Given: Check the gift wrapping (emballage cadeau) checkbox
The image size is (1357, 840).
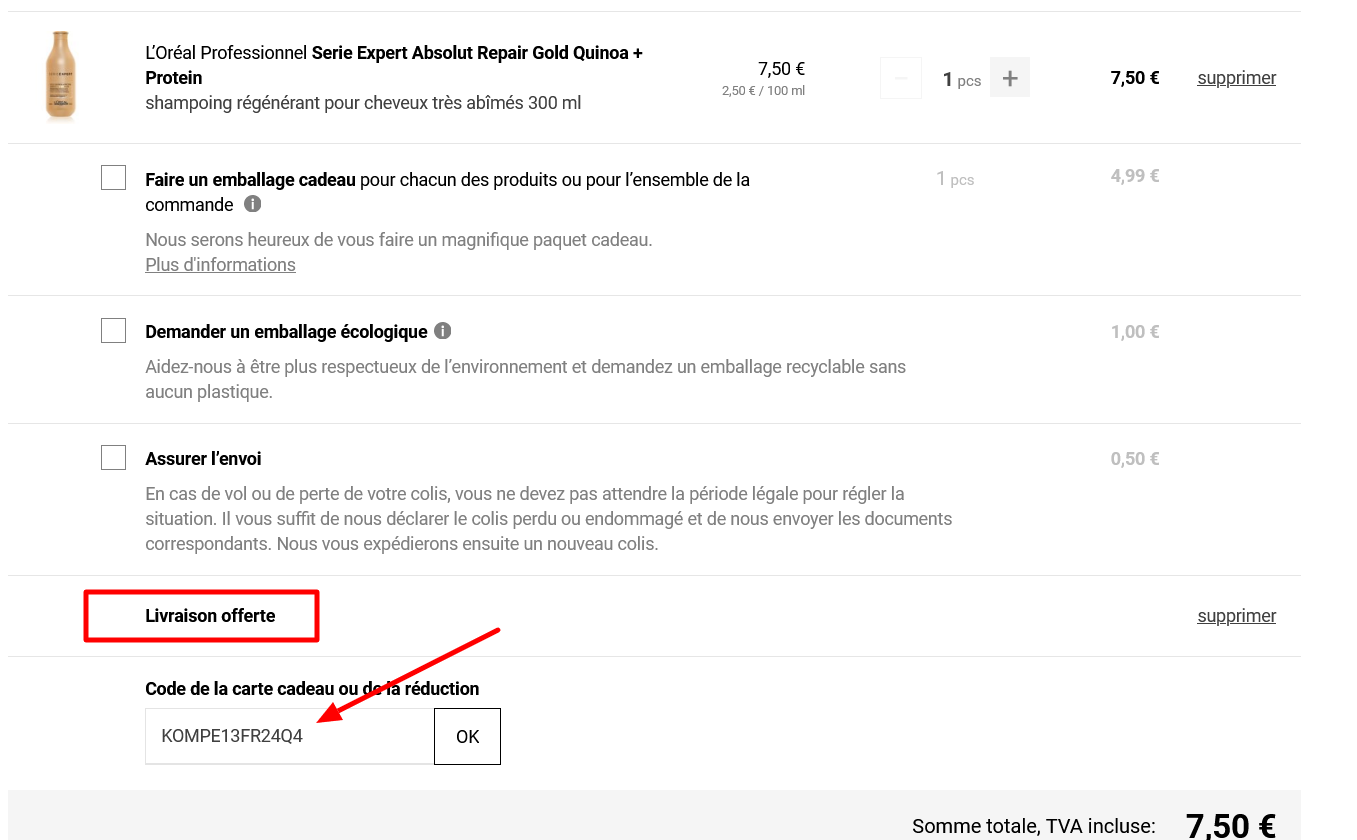Looking at the screenshot, I should click(x=114, y=178).
